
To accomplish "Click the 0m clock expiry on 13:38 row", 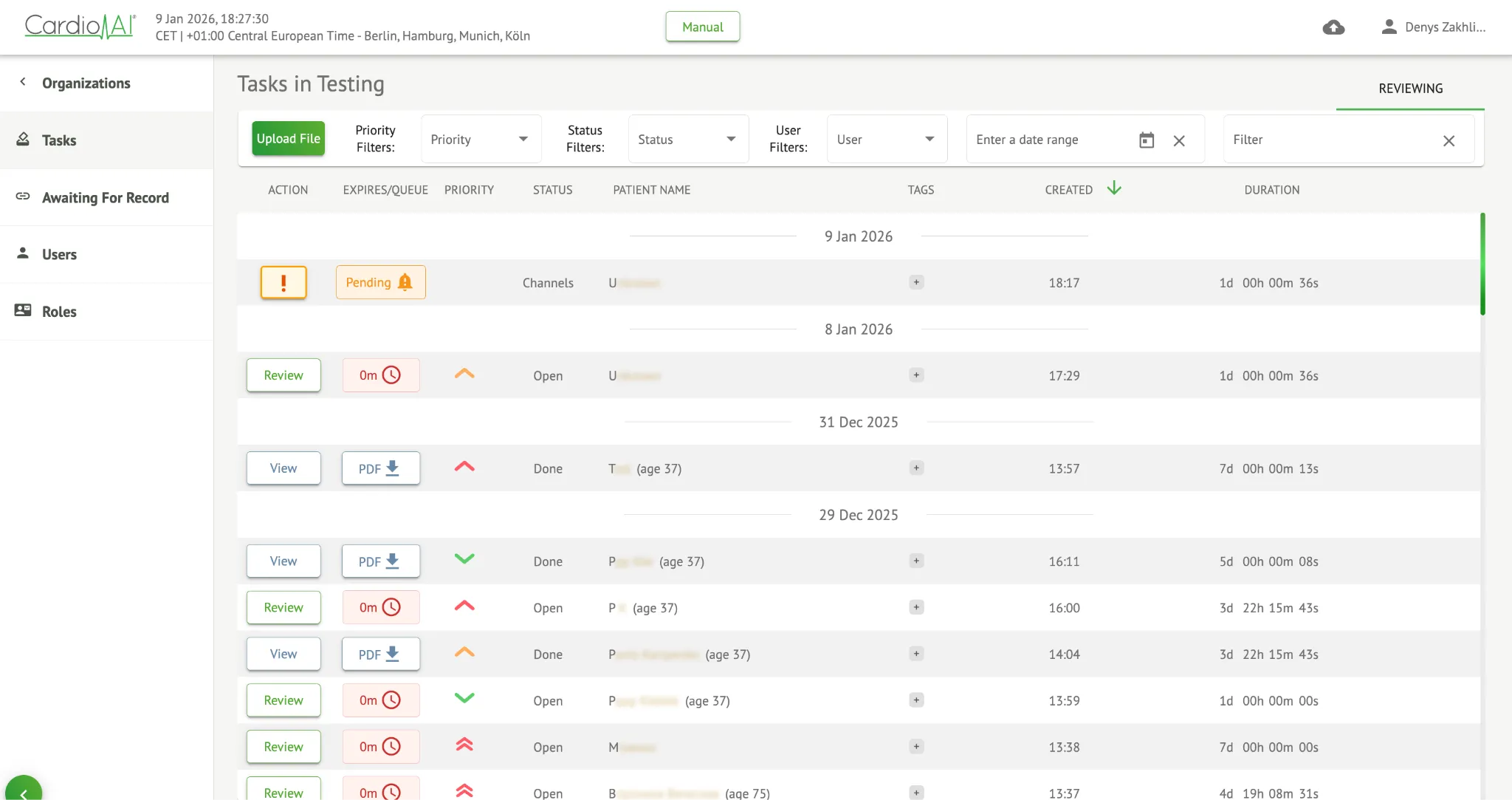I will (381, 747).
